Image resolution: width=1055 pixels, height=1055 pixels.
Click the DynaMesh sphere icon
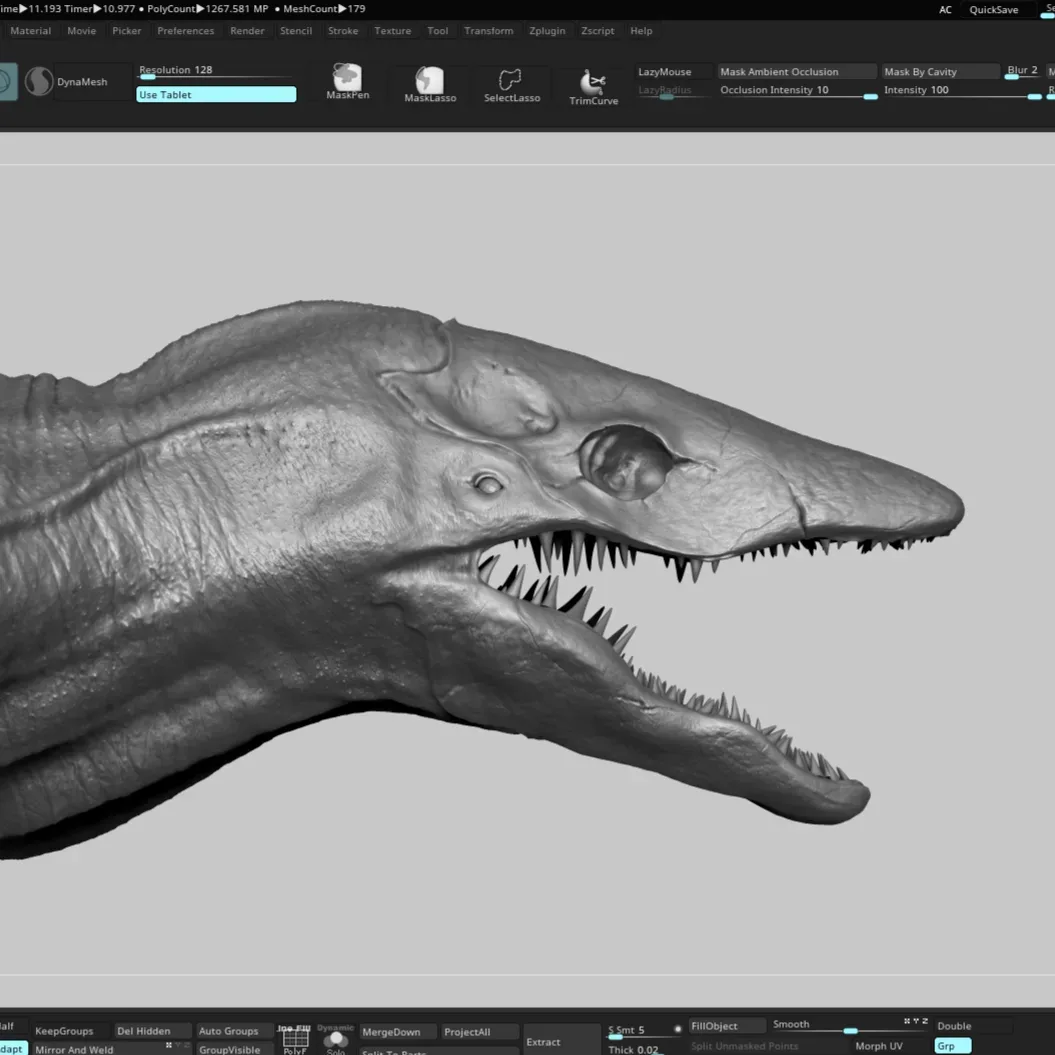tap(39, 81)
